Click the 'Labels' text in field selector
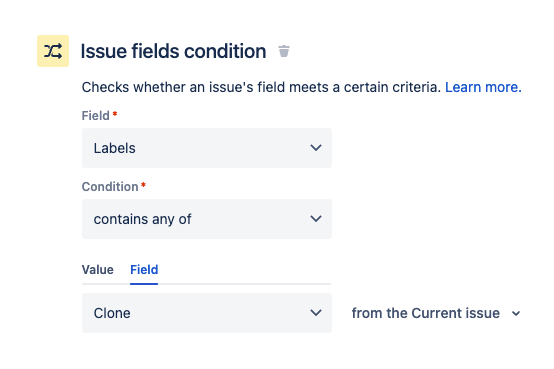Screen dimensions: 554x369 [114, 148]
